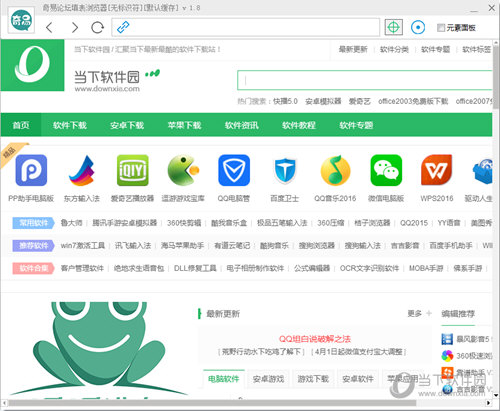Open PP助手电脑版 icon
Image resolution: width=500 pixels, height=411 pixels.
click(31, 170)
